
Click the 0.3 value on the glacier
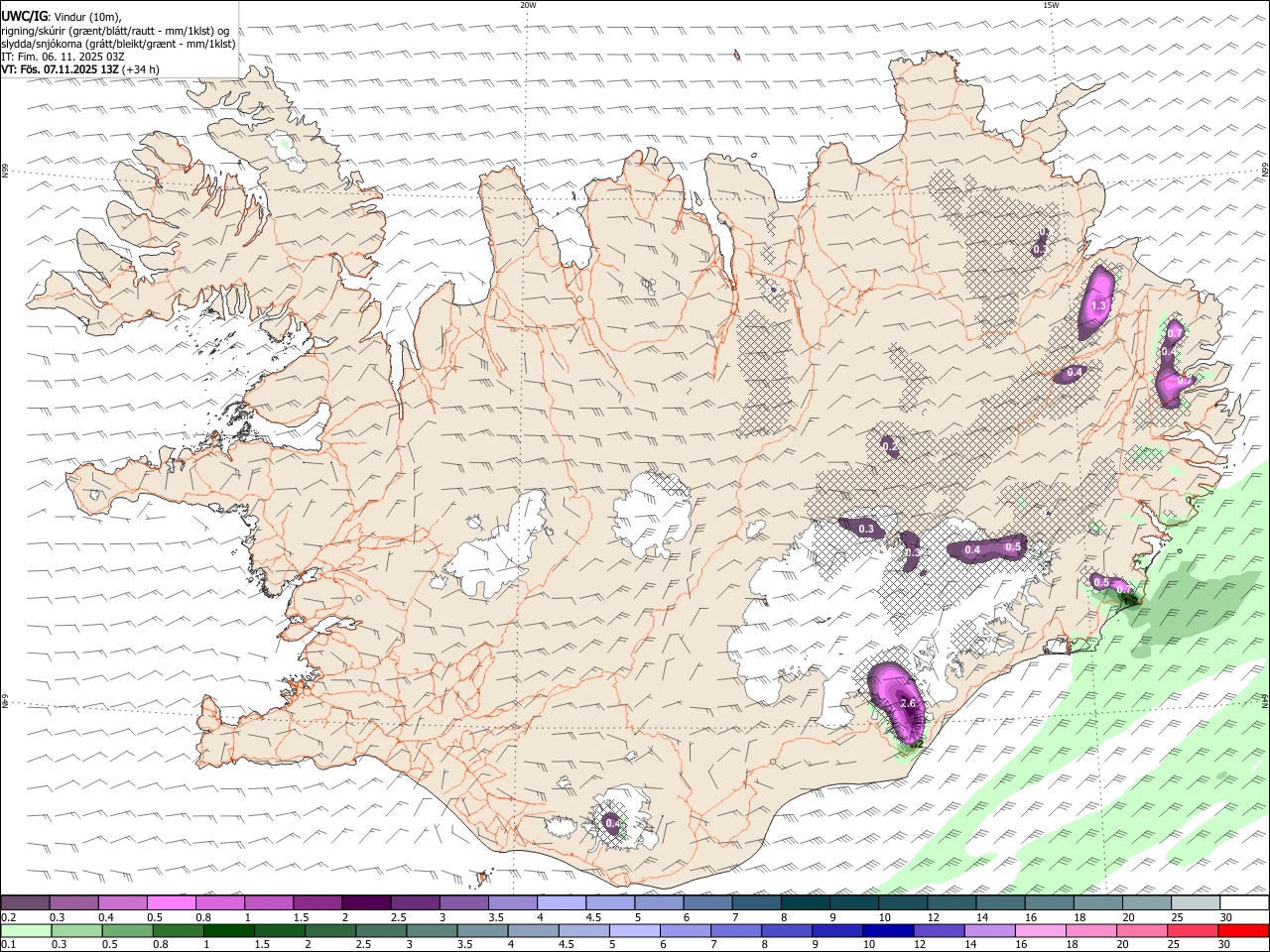coord(866,529)
